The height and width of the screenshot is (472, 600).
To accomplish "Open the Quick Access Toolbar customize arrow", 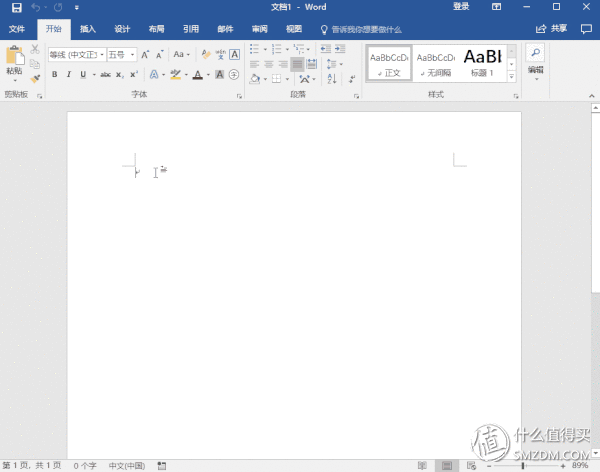I will pos(77,8).
